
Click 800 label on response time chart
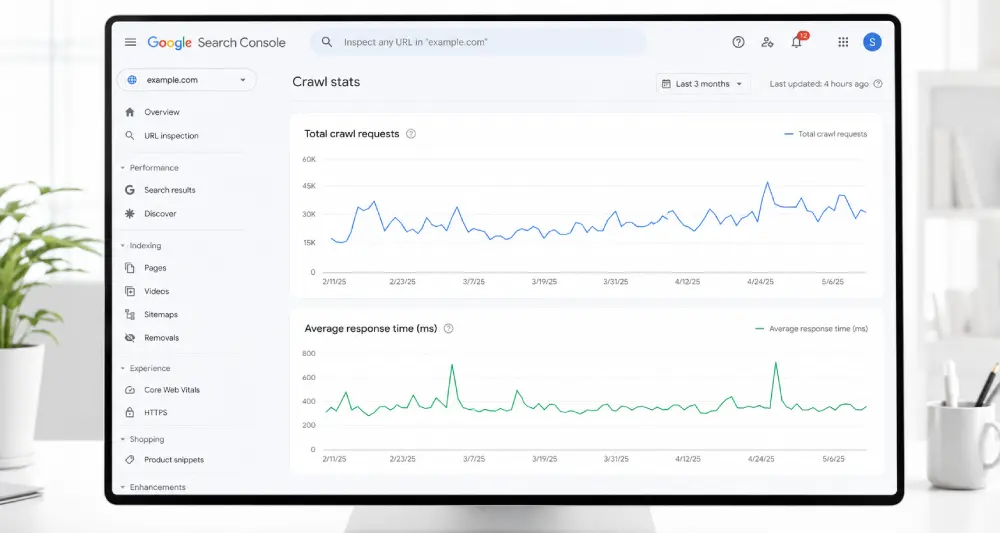click(x=309, y=353)
